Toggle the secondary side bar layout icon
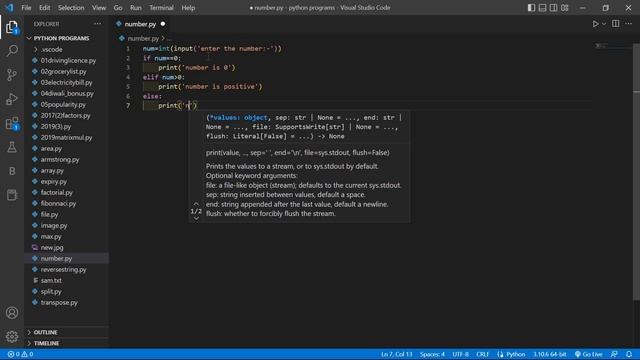The image size is (640, 360). [x=553, y=8]
